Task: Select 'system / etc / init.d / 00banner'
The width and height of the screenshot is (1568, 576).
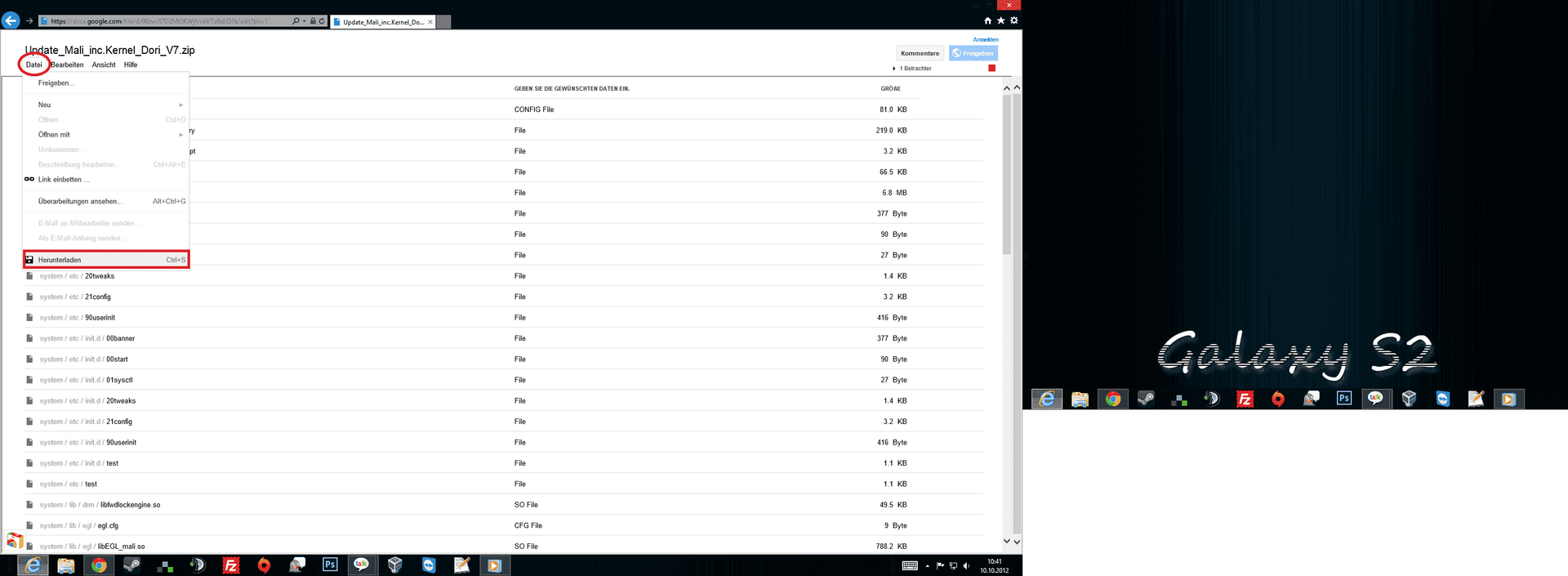Action: [504, 338]
